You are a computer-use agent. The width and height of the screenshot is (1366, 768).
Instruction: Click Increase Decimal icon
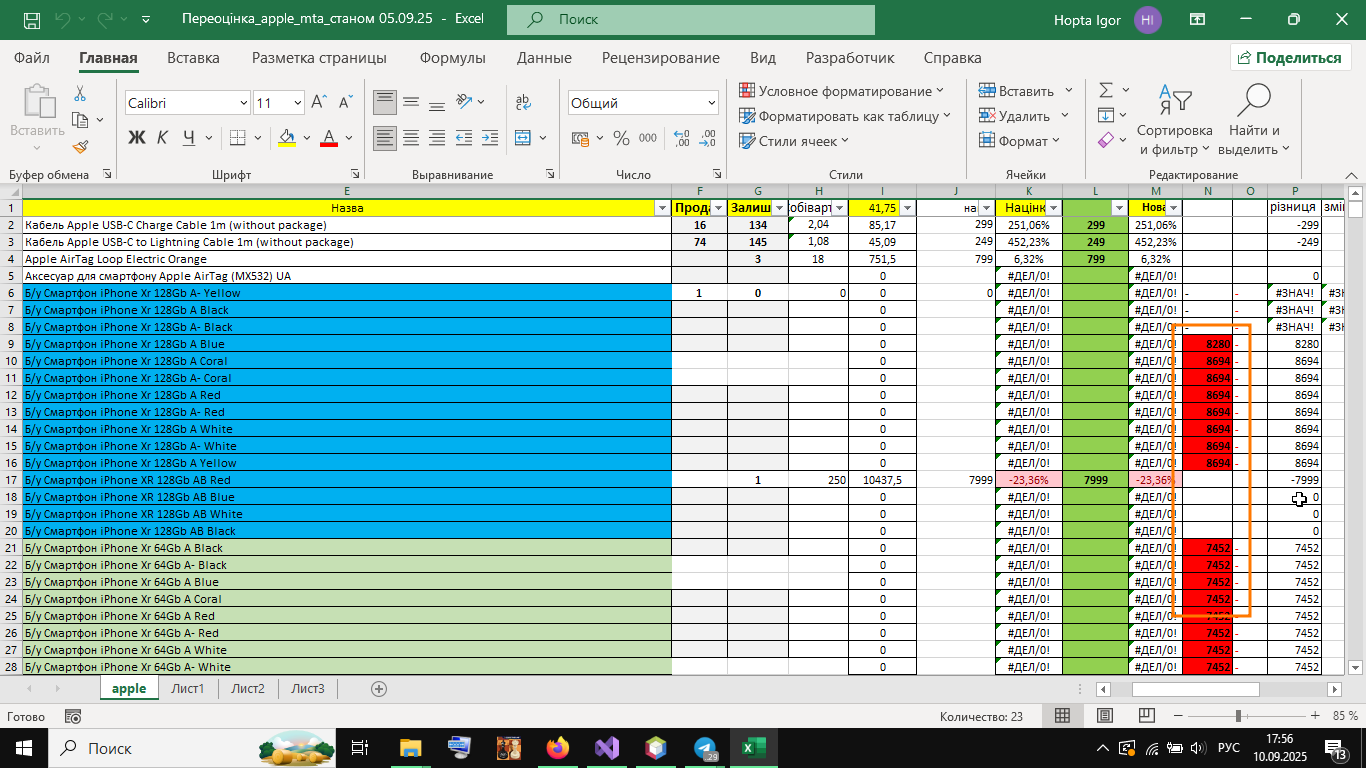682,138
